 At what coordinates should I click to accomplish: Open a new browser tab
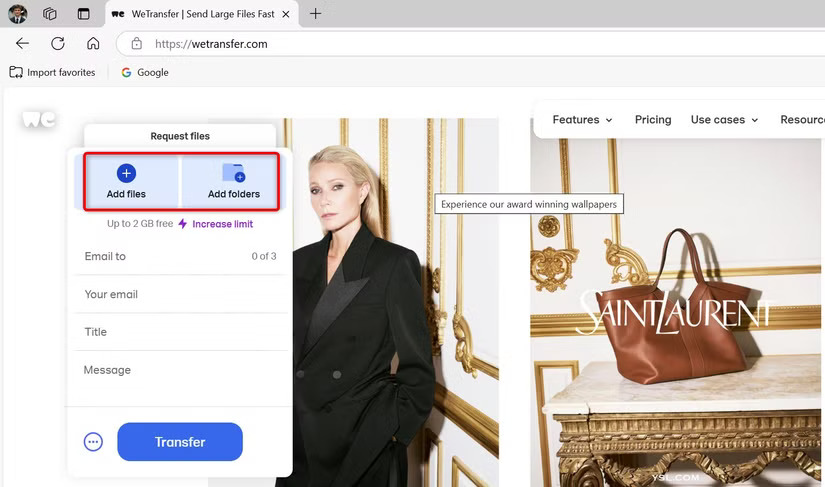pos(315,14)
